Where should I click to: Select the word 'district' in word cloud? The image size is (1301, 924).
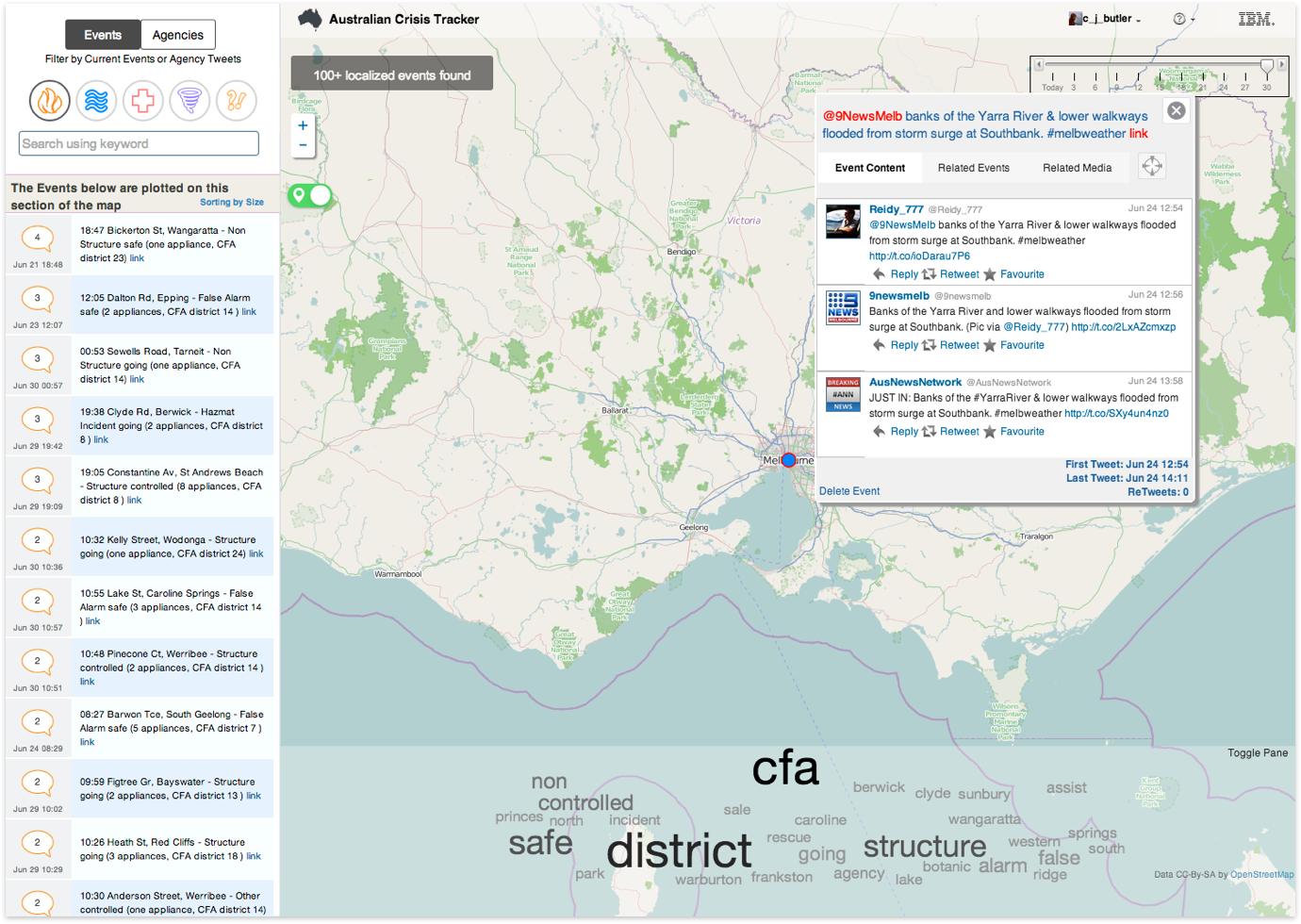tap(679, 850)
